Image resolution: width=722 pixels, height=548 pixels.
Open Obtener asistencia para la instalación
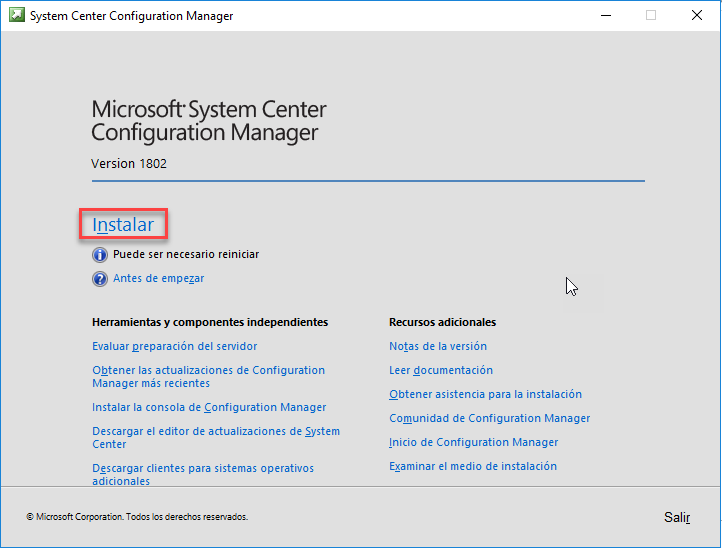coord(485,394)
